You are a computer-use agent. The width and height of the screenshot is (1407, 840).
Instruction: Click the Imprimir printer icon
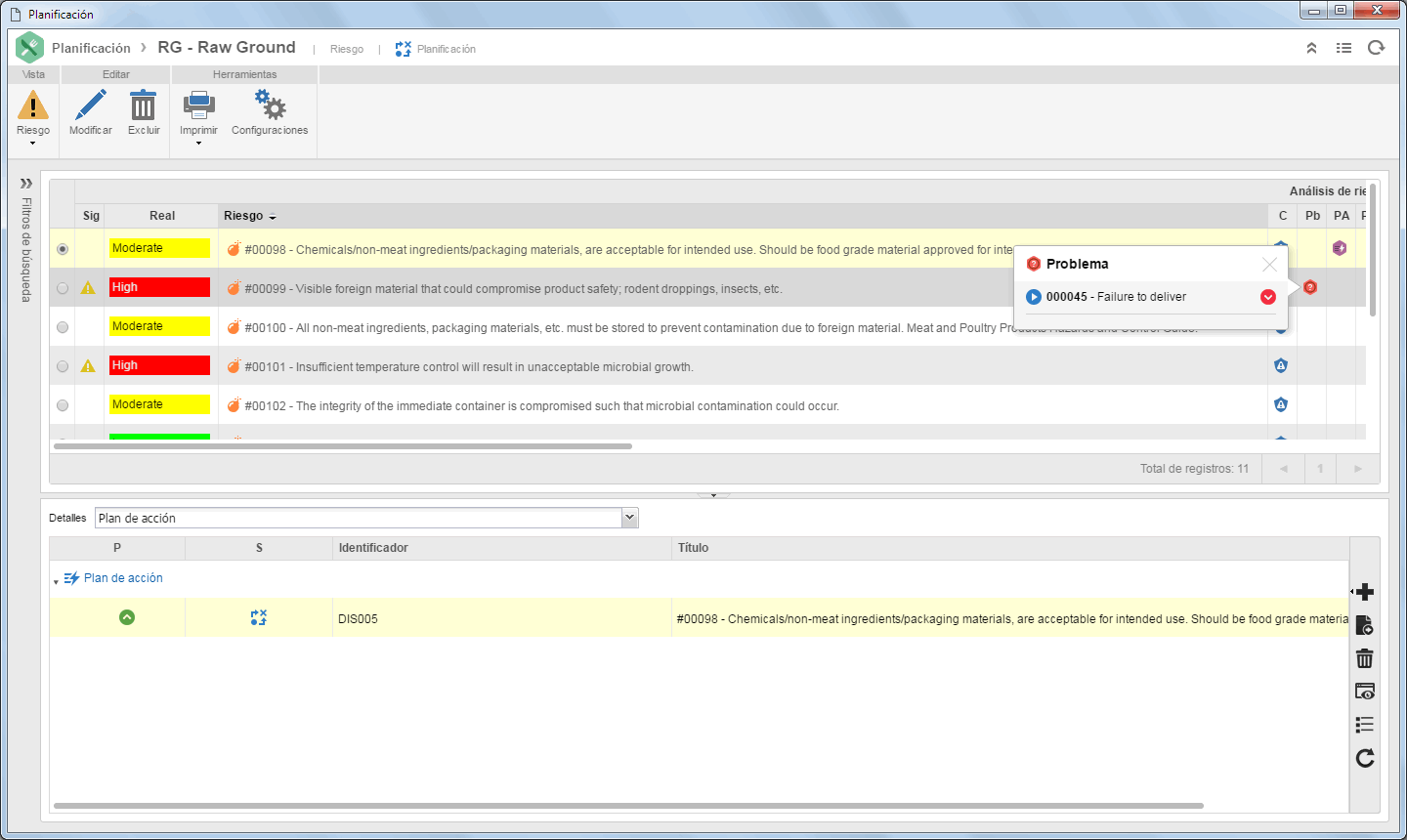tap(198, 105)
